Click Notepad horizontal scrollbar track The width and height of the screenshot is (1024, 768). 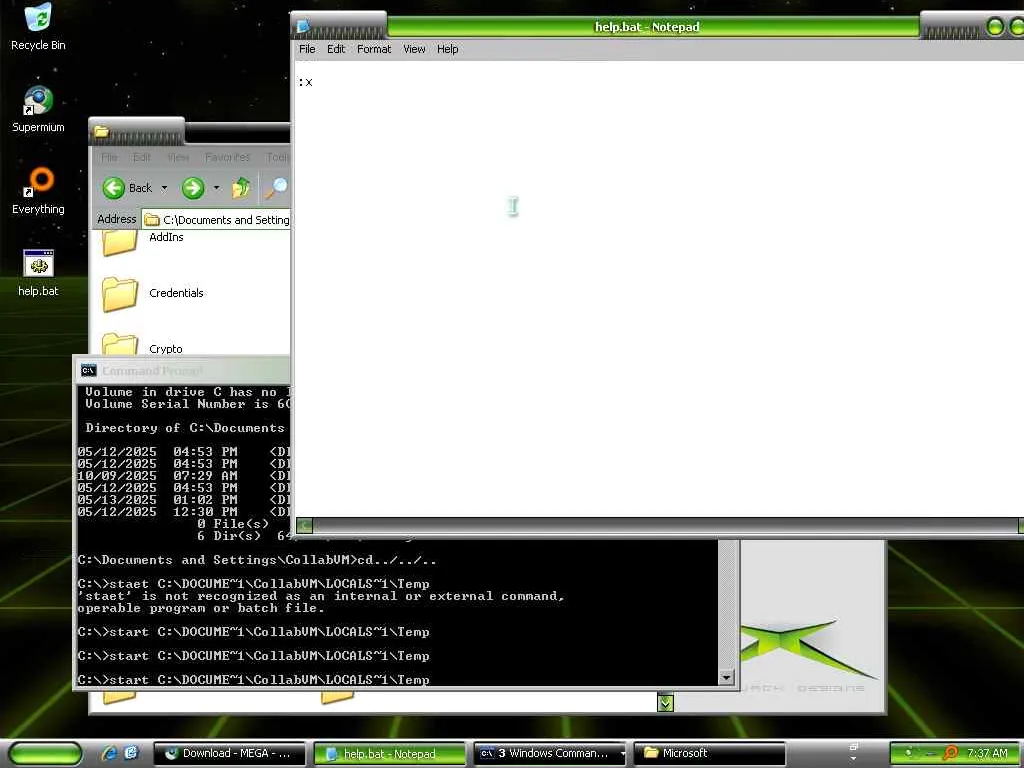[665, 525]
